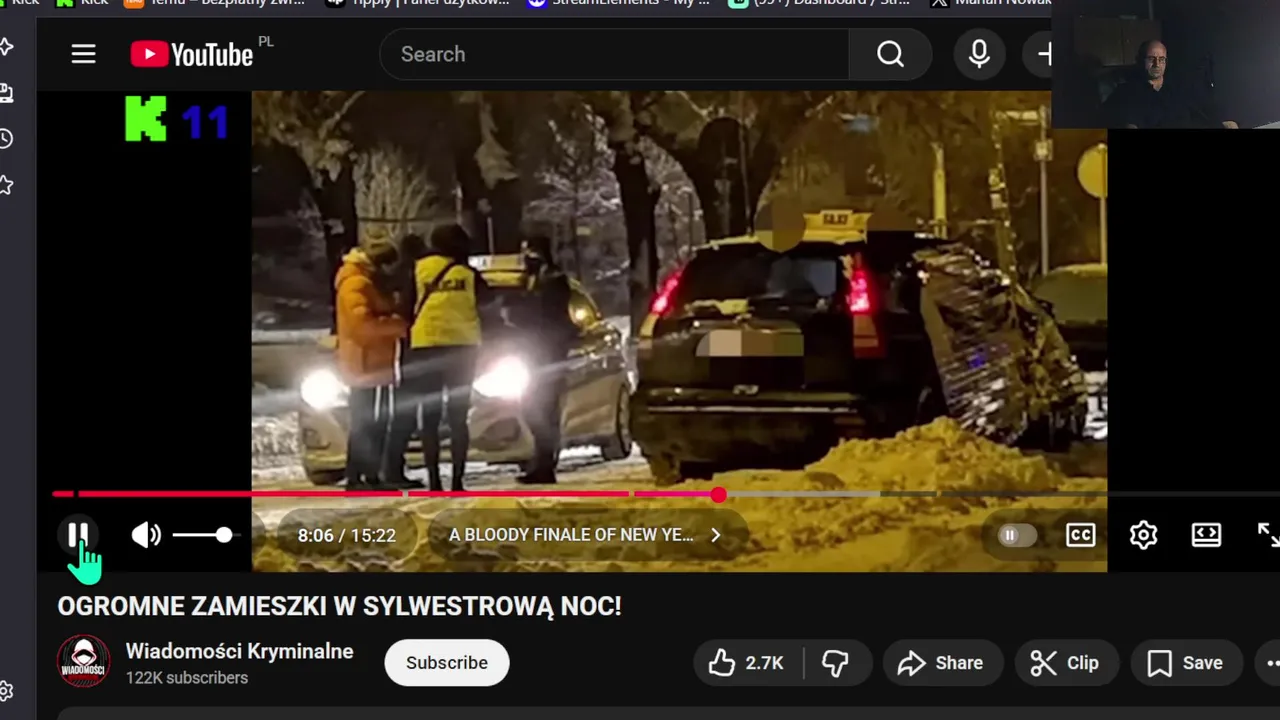
Task: Adjust the volume slider handle
Action: point(224,535)
